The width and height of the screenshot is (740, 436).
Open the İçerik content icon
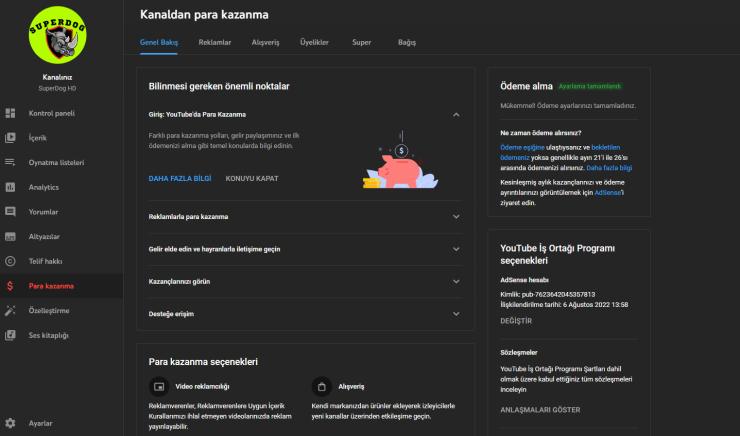(x=10, y=138)
